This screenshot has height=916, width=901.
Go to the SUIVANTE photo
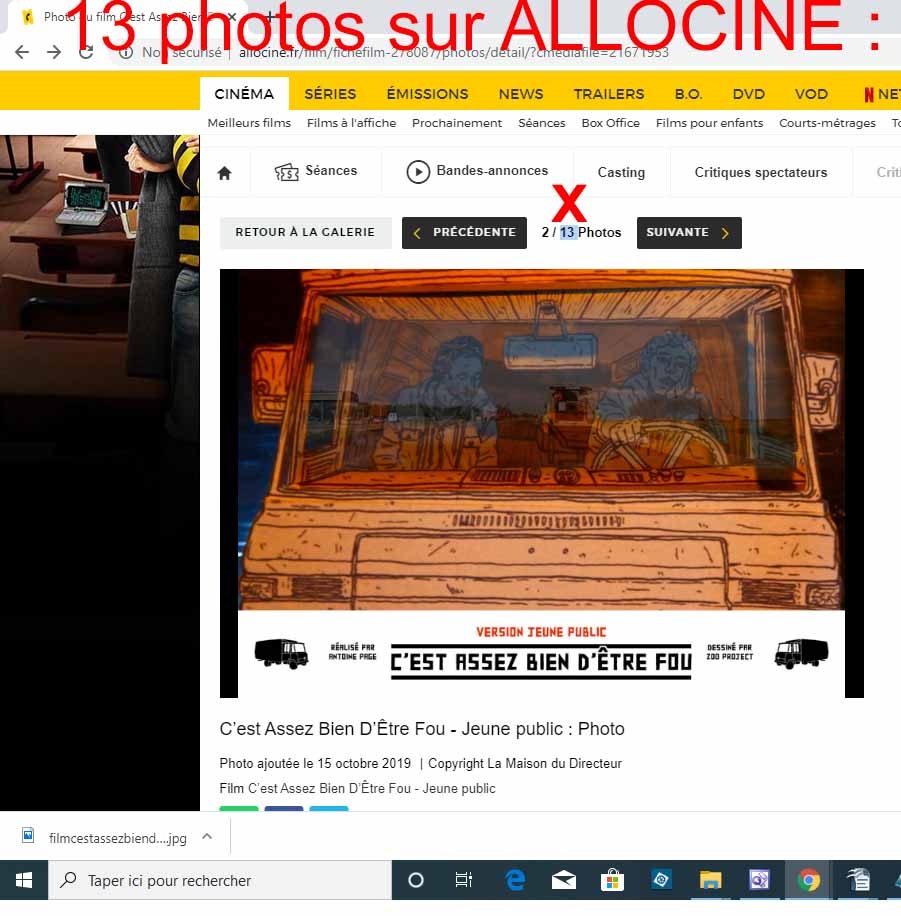[689, 233]
